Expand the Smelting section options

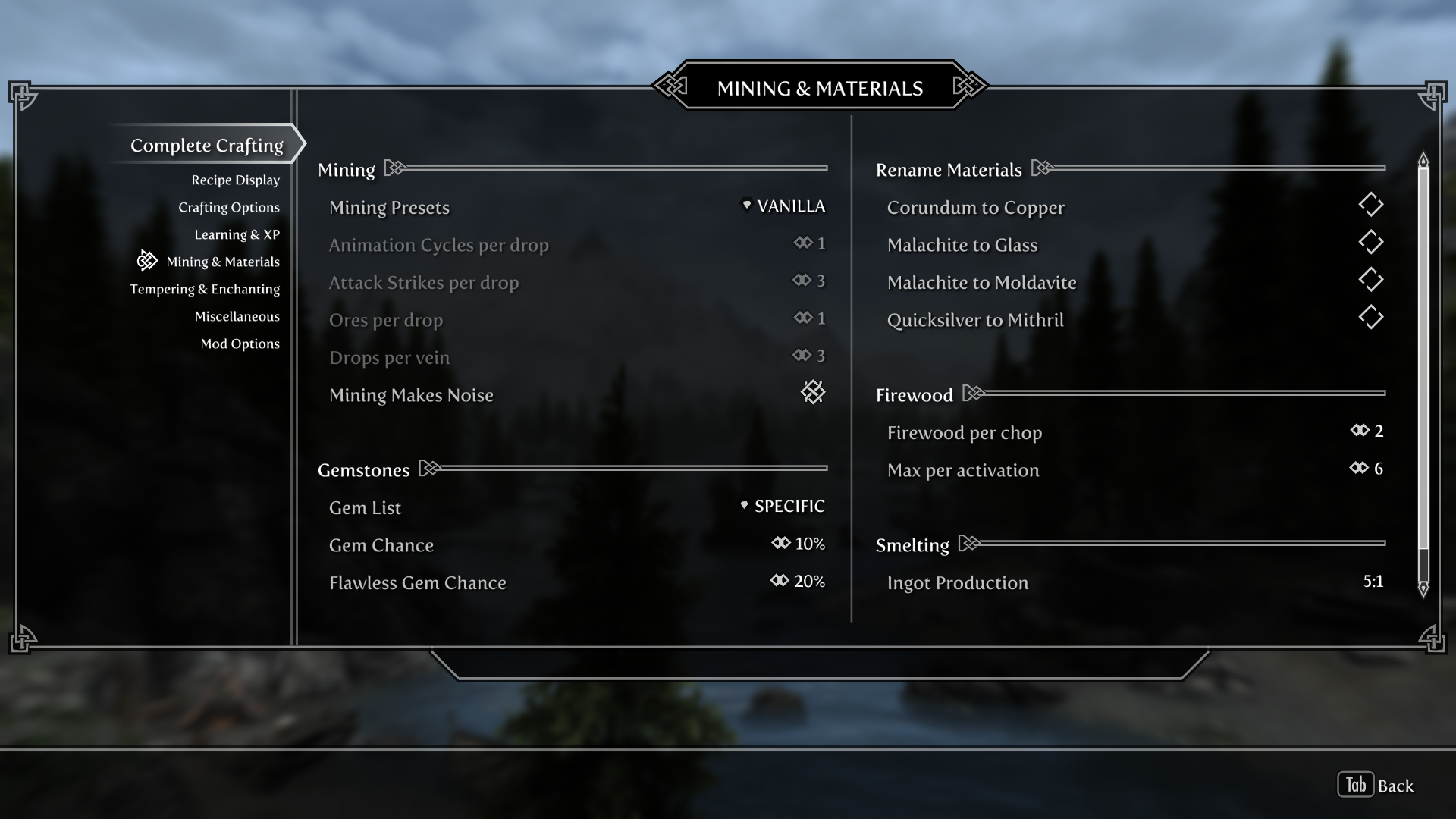pyautogui.click(x=966, y=544)
